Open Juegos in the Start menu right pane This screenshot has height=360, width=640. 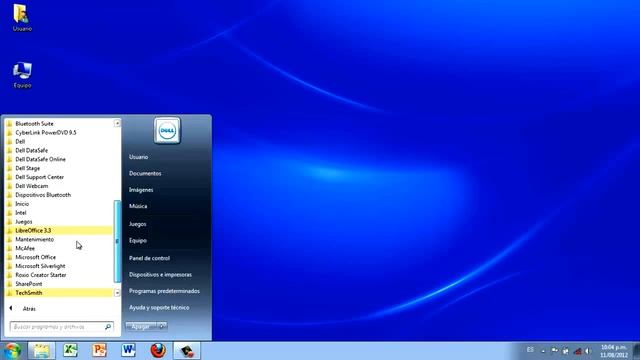138,224
